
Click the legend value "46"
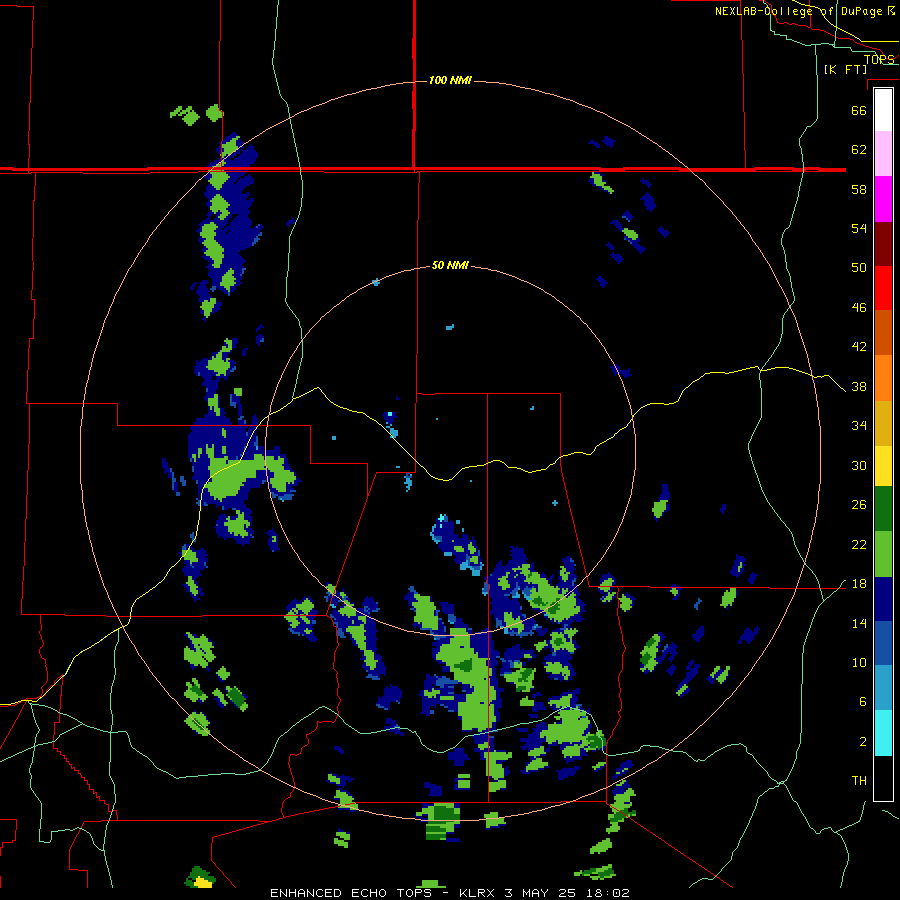(859, 308)
